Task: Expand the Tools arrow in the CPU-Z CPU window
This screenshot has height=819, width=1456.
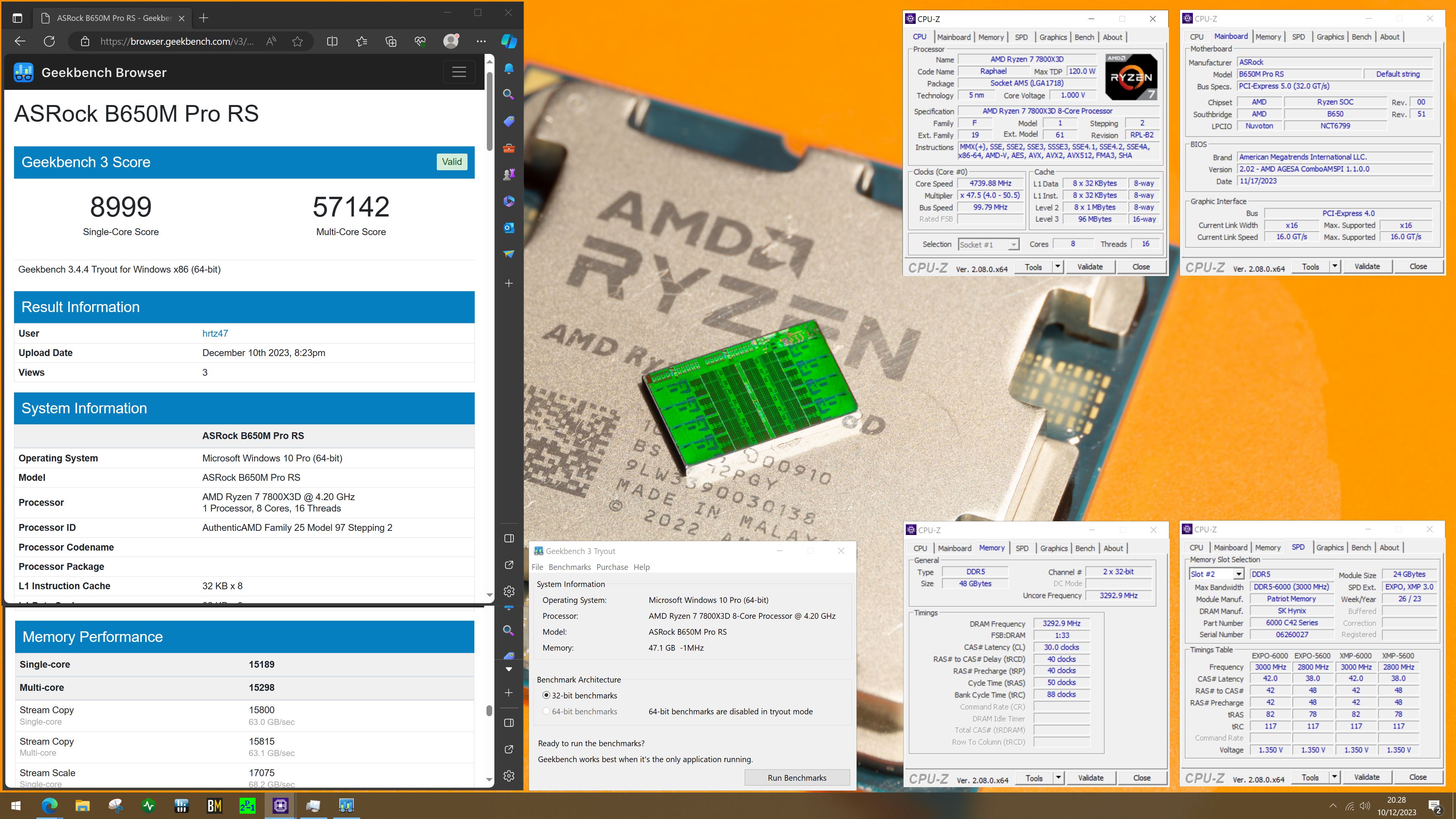Action: pyautogui.click(x=1057, y=266)
